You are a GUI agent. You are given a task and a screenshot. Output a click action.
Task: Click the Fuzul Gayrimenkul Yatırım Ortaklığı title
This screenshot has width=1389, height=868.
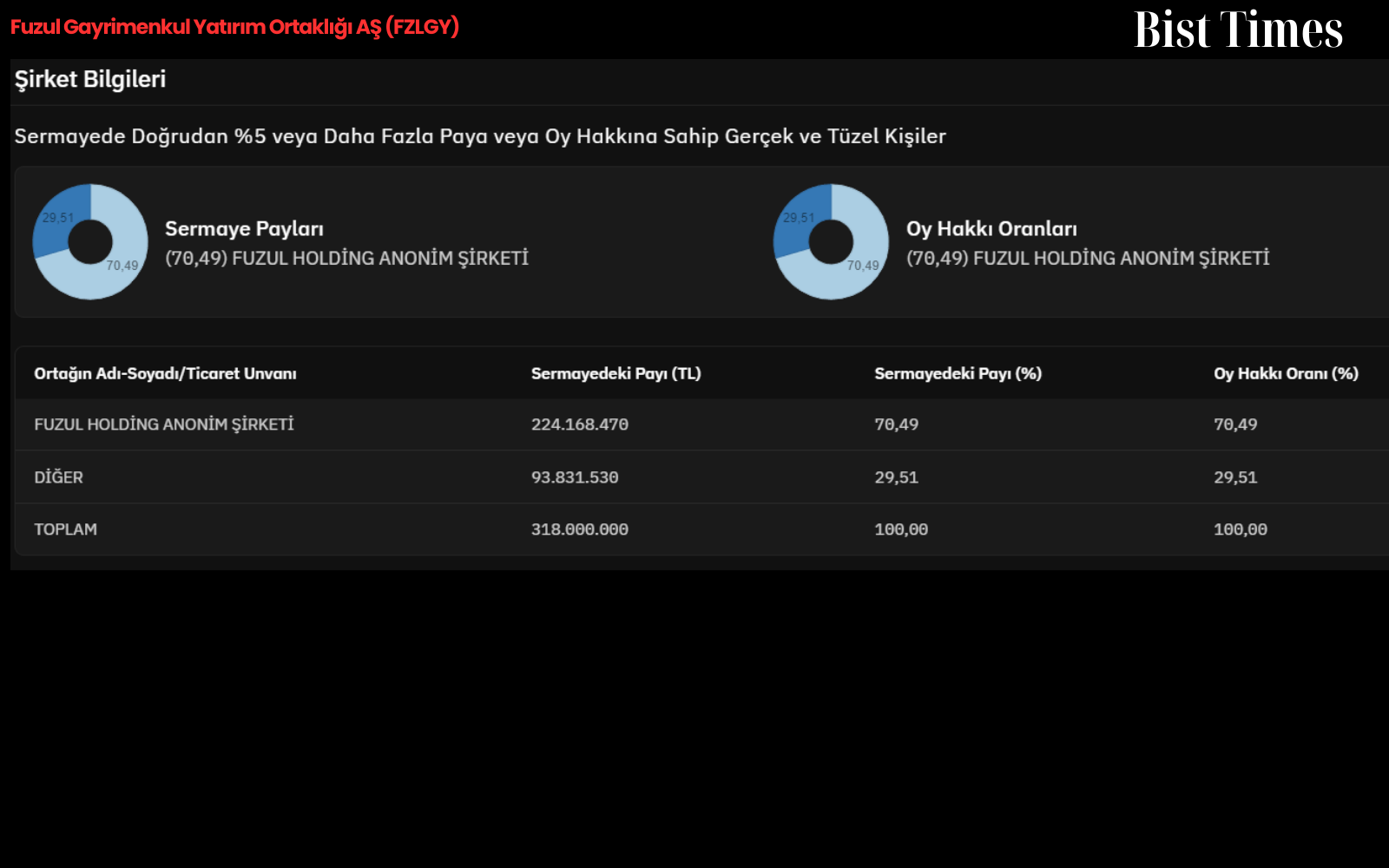[234, 27]
